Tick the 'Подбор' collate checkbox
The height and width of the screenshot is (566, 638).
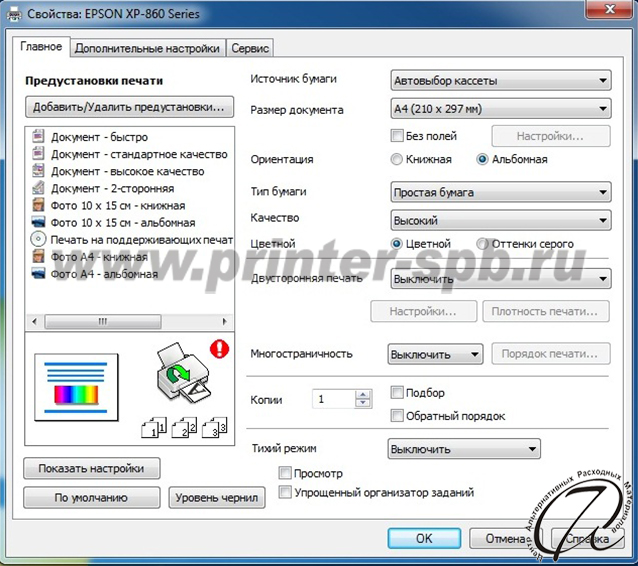397,393
